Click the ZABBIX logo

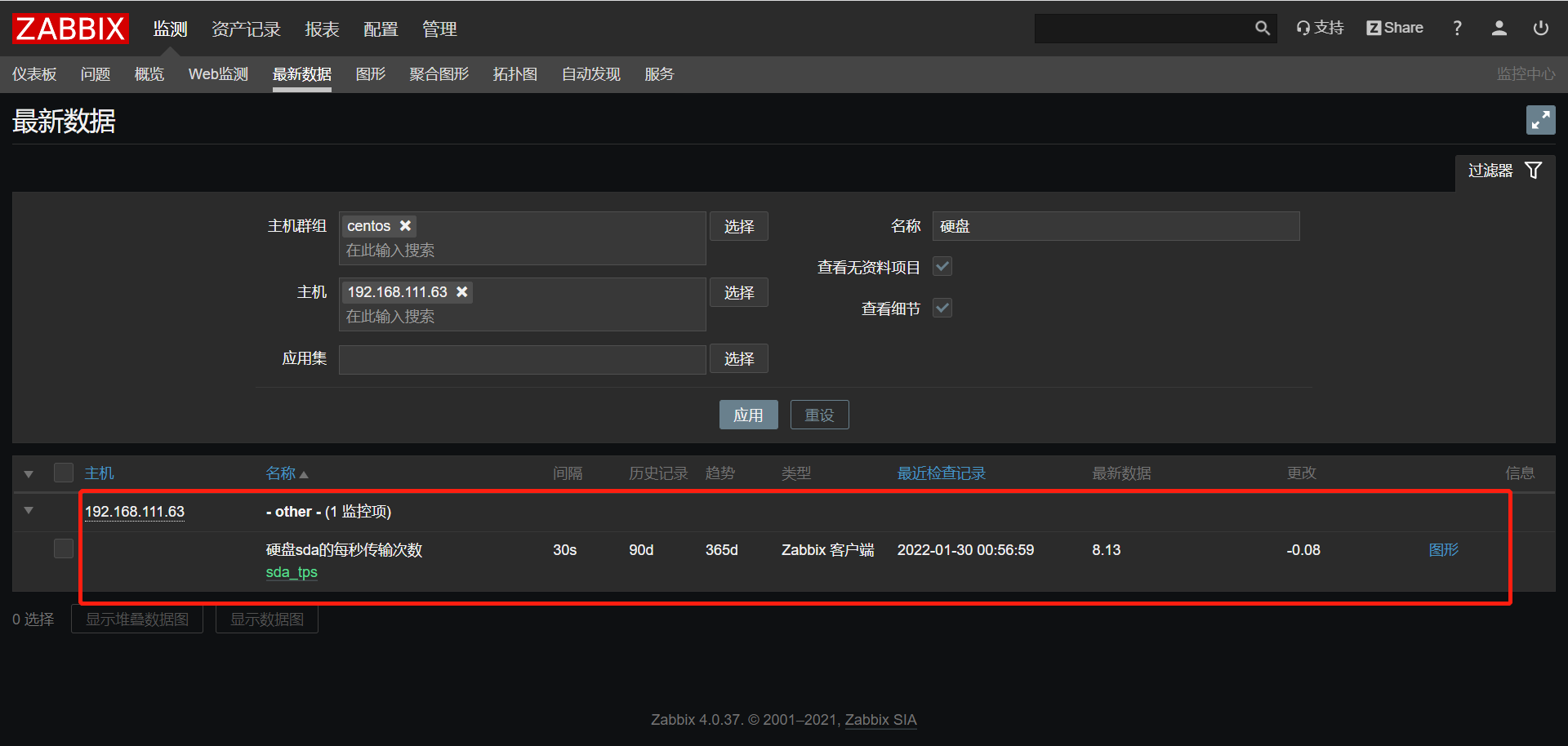(x=71, y=29)
